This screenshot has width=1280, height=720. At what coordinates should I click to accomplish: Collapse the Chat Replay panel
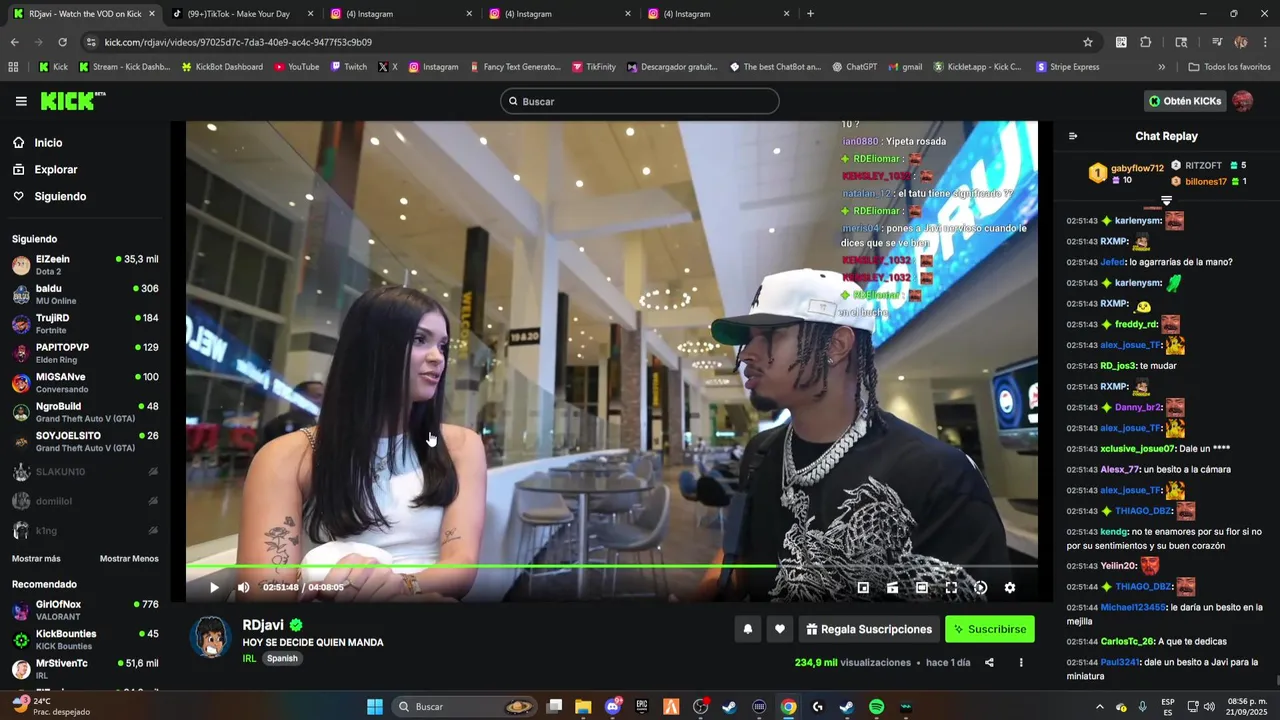(x=1073, y=136)
